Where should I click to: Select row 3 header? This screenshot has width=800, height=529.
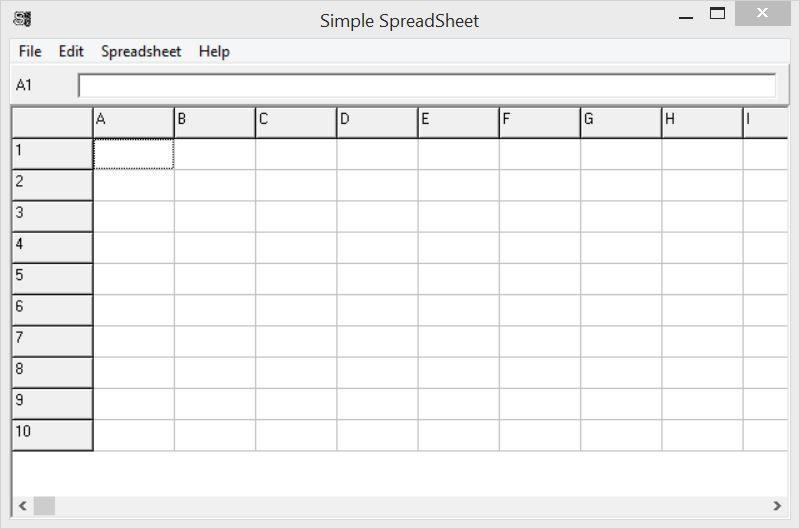pos(52,216)
